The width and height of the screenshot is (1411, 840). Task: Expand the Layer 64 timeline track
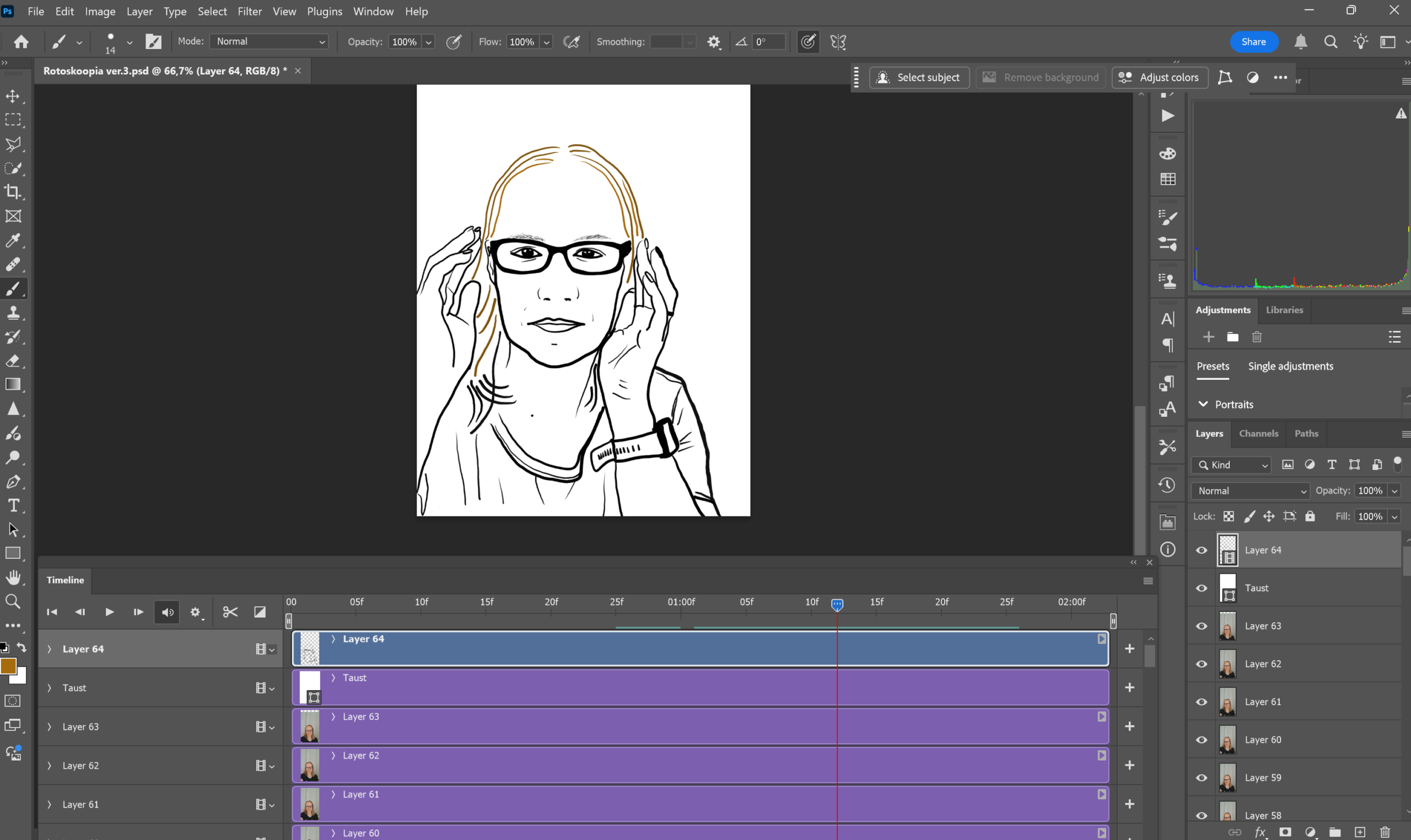[x=49, y=649]
